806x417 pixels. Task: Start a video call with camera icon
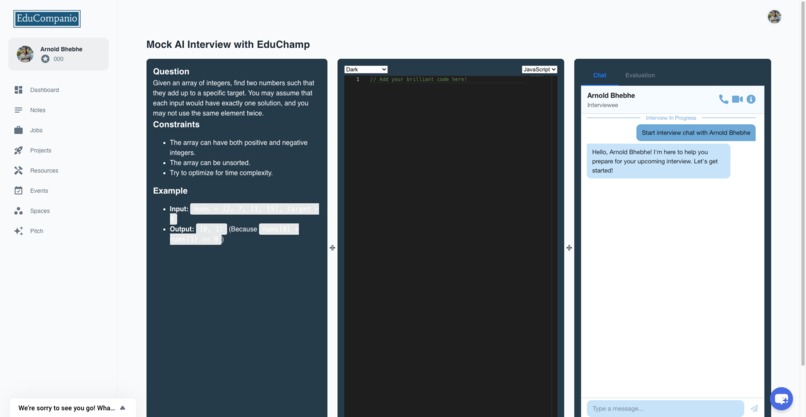737,99
